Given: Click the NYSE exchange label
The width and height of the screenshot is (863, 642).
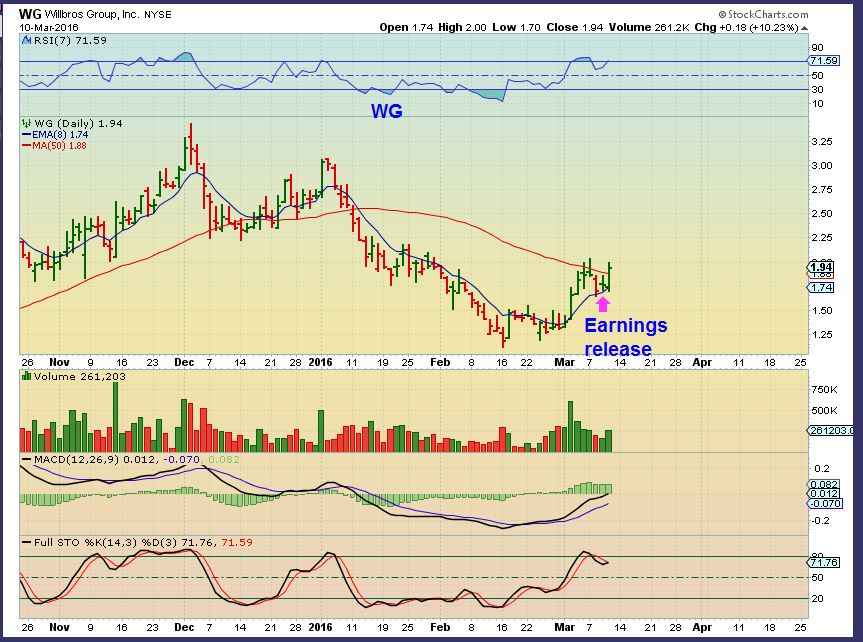Looking at the screenshot, I should 157,15.
